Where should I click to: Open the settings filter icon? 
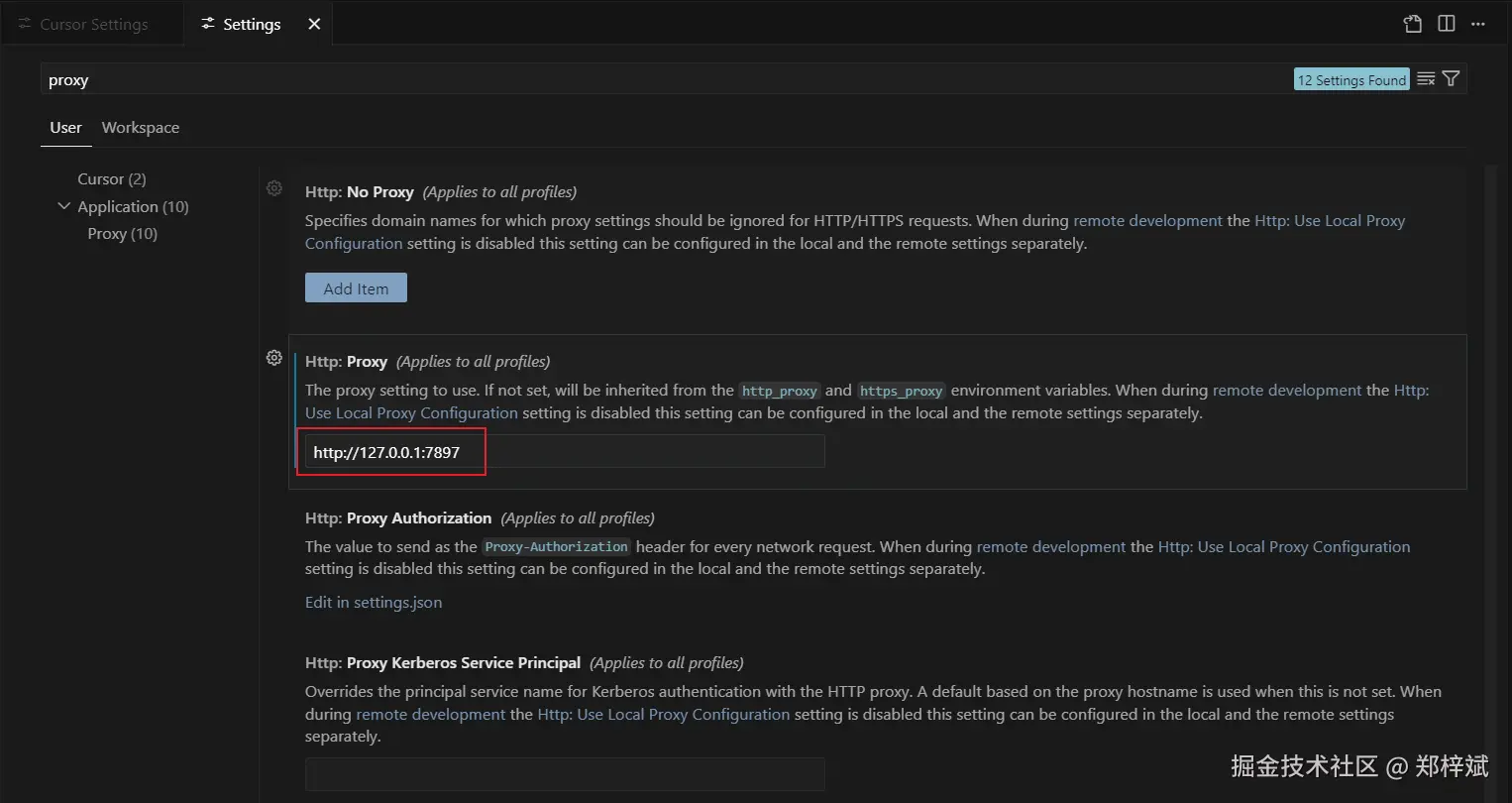point(1452,79)
